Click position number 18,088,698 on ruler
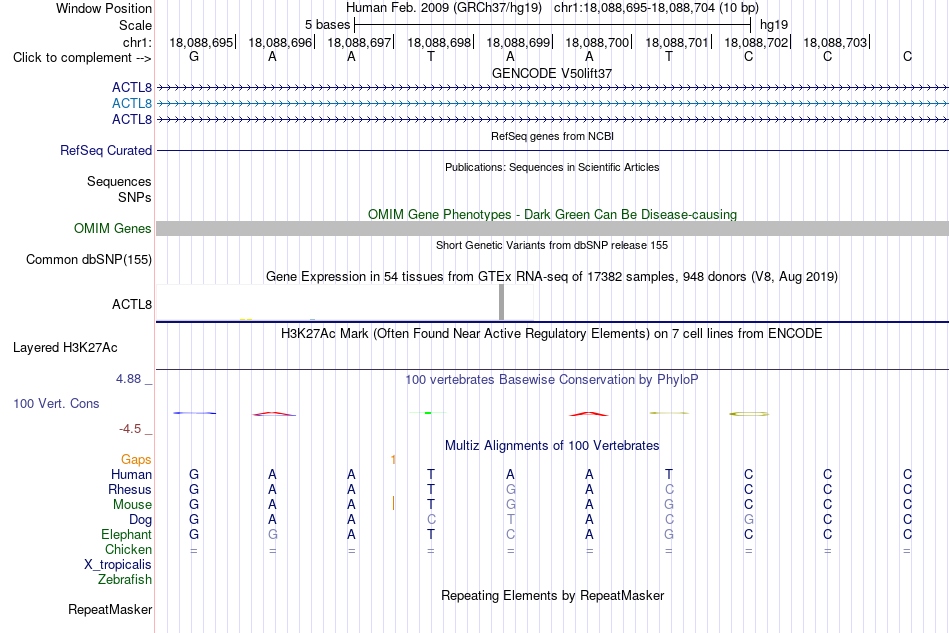This screenshot has width=950, height=633. 439,42
